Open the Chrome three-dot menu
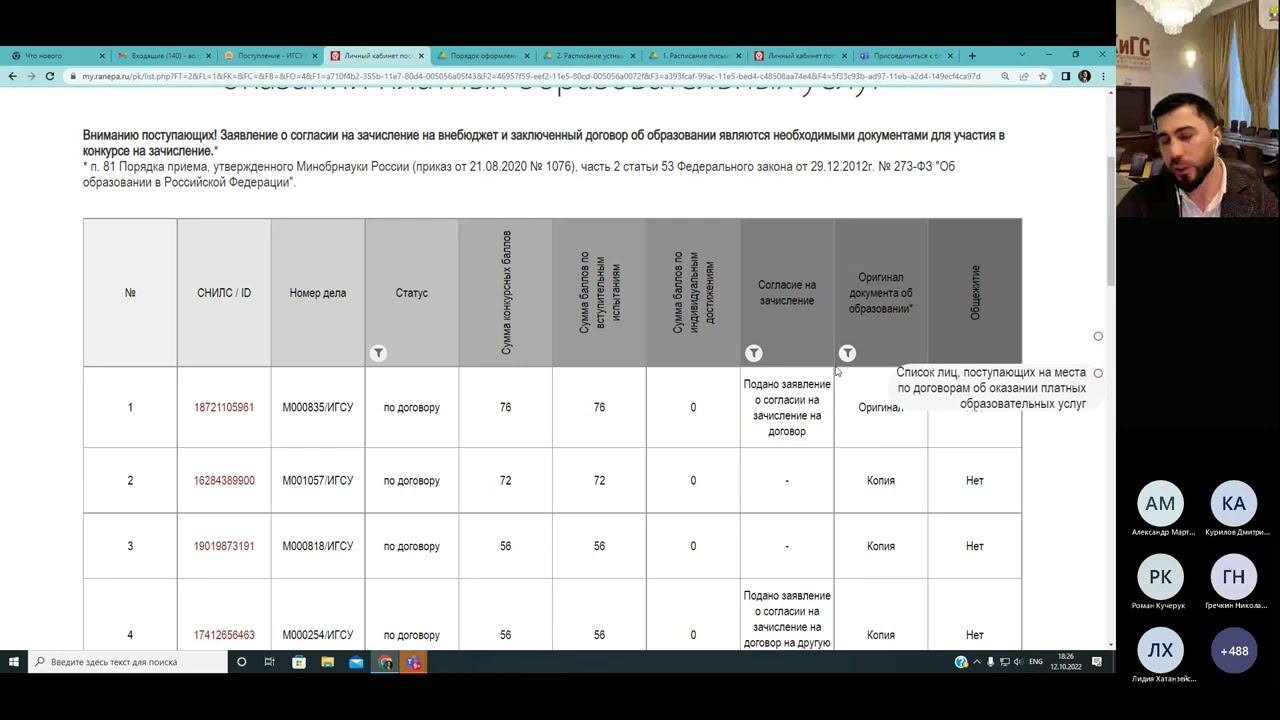 tap(1103, 76)
